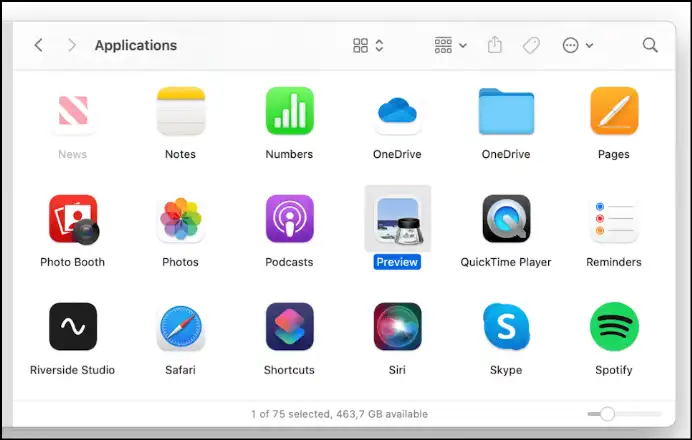Go back with the left chevron
Image resolution: width=692 pixels, height=440 pixels.
click(39, 45)
